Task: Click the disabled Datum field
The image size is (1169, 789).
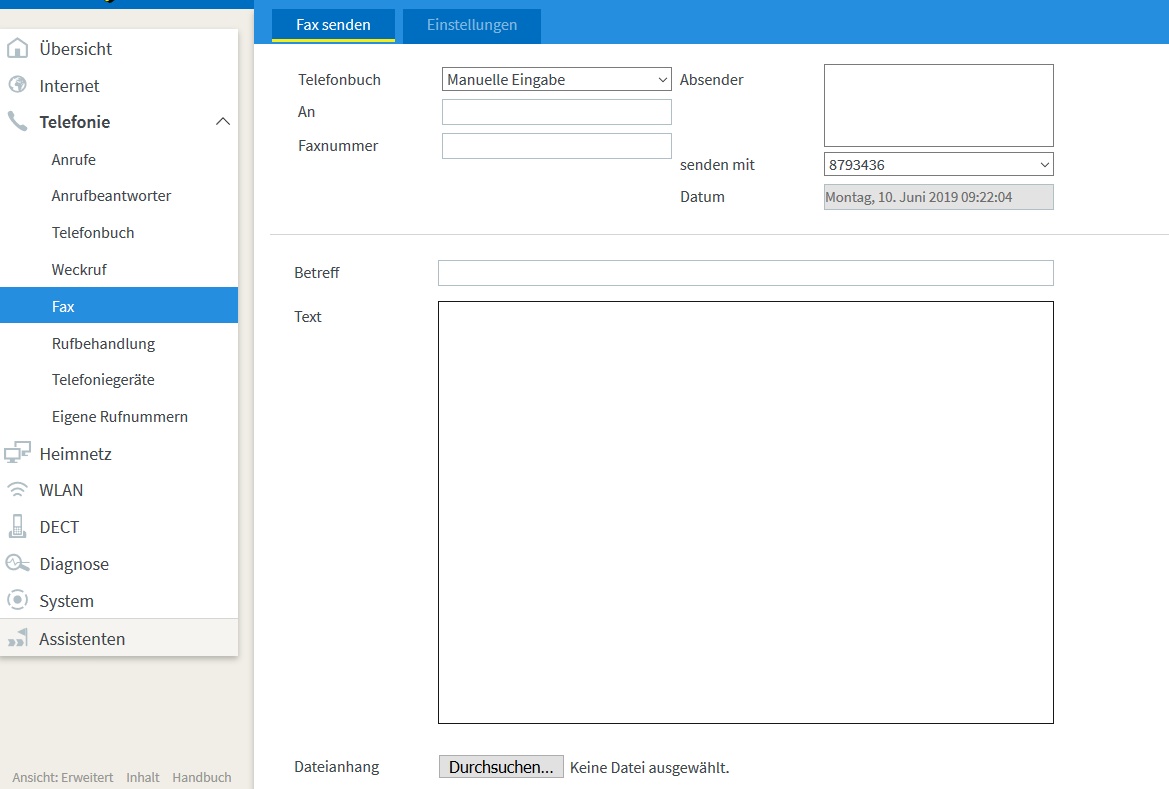Action: pos(939,197)
